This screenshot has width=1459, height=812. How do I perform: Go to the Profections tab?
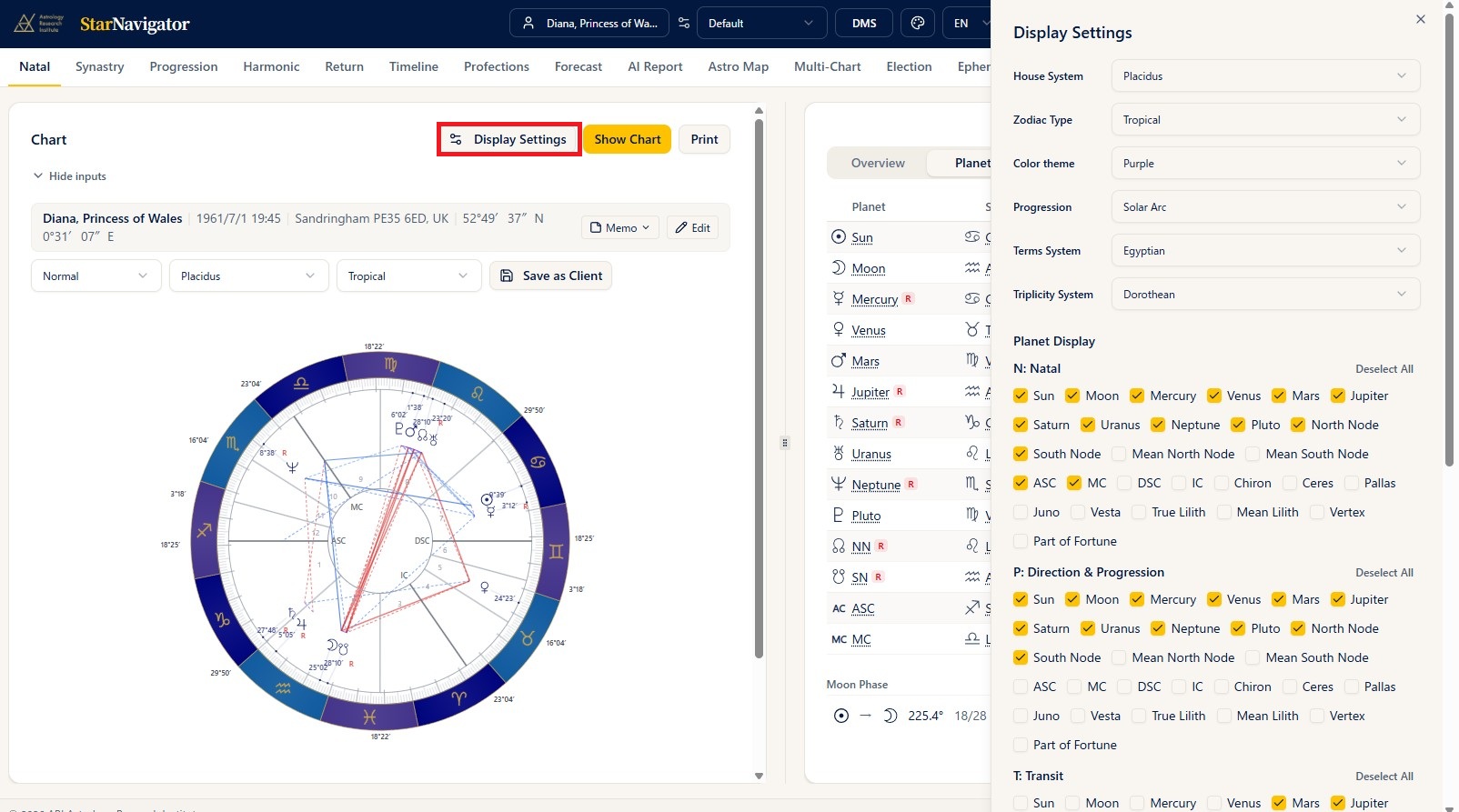[497, 66]
